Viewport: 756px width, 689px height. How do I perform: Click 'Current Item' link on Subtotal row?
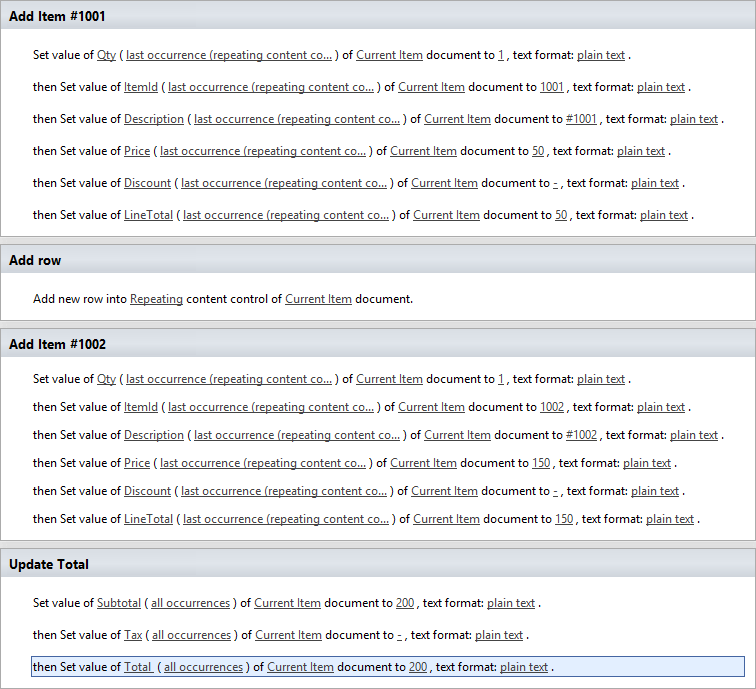tap(287, 603)
